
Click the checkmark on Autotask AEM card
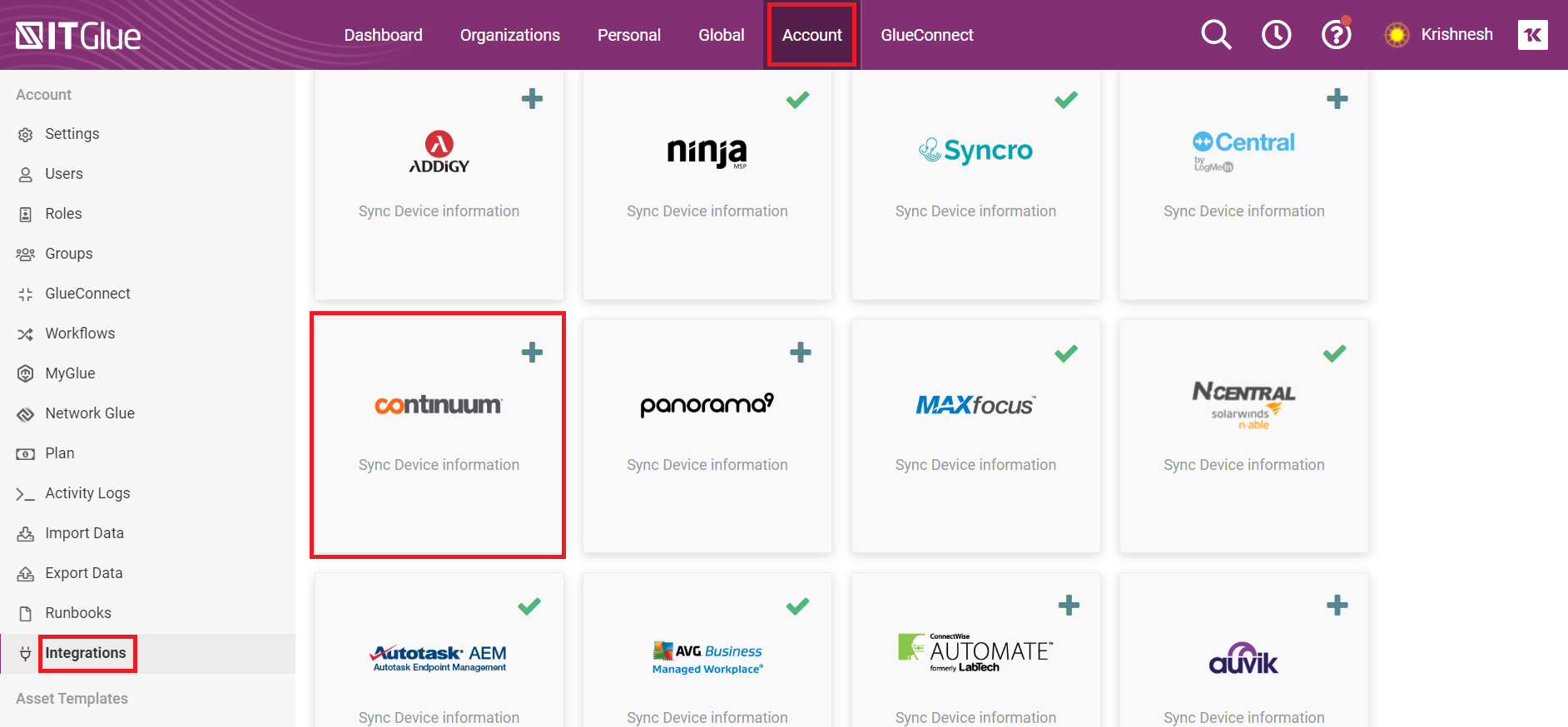[529, 606]
